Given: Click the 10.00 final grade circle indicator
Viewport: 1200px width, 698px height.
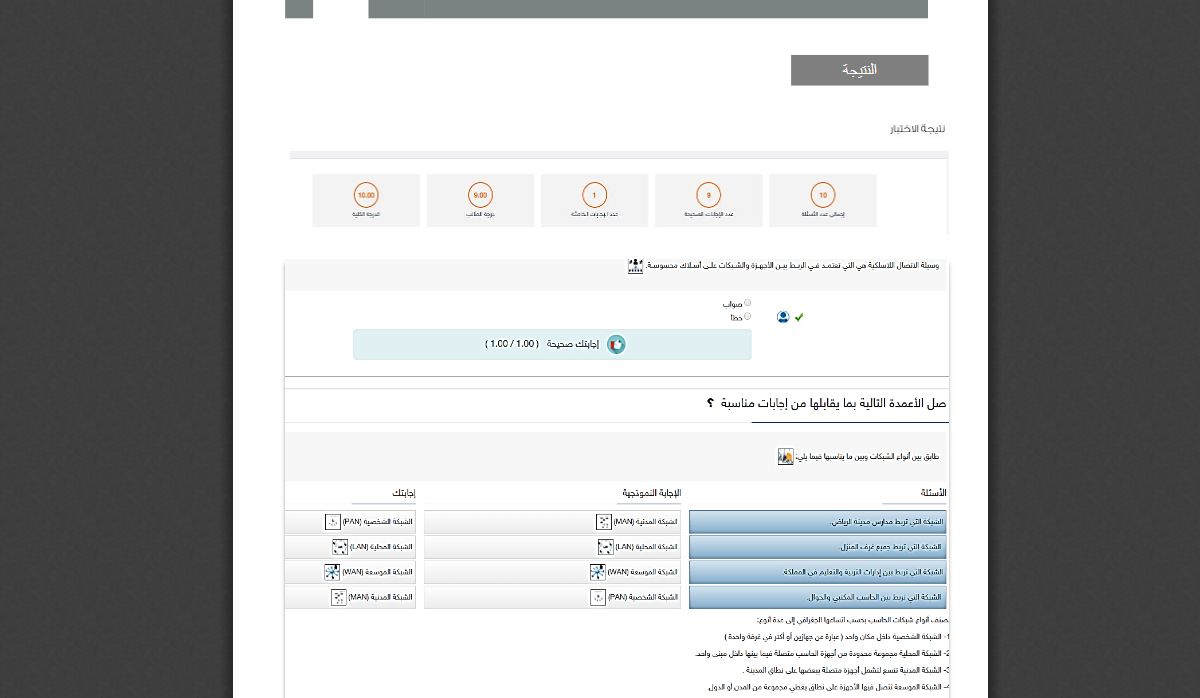Looking at the screenshot, I should tap(366, 195).
